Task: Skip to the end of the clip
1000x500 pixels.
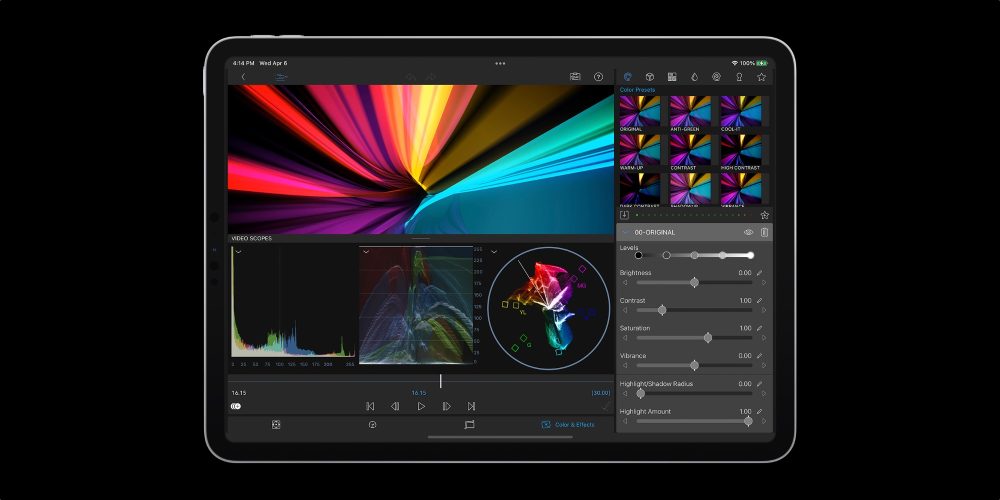Action: pos(471,406)
